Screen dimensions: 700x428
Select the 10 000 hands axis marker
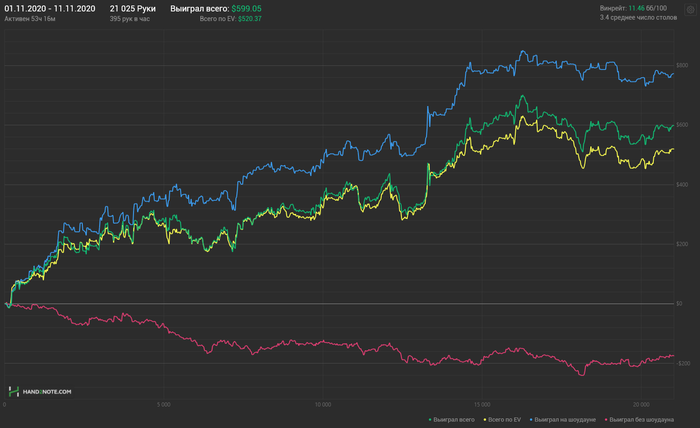pos(323,405)
